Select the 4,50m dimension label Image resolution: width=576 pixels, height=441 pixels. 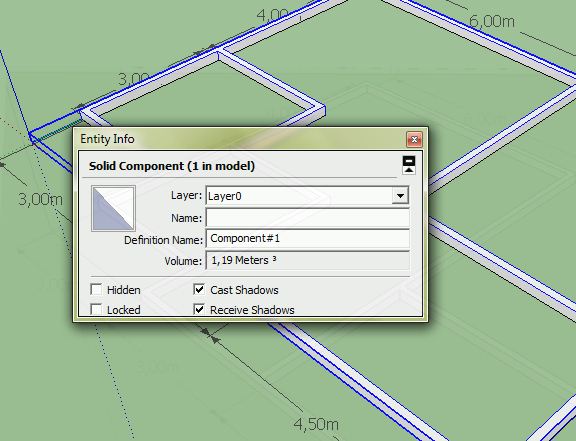tap(316, 424)
